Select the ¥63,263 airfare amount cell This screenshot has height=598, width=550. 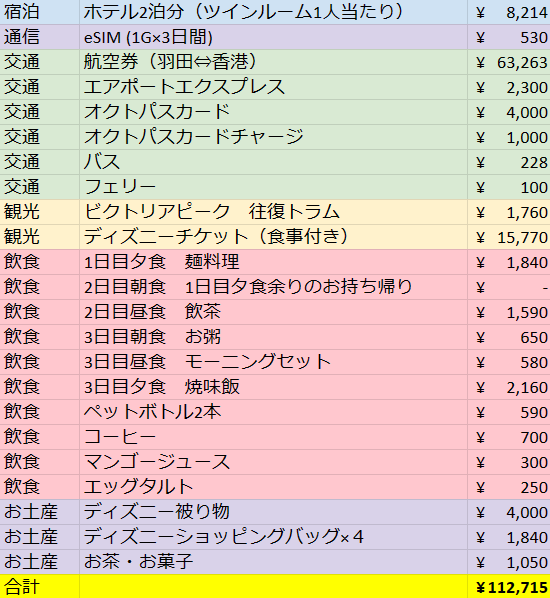(x=509, y=62)
